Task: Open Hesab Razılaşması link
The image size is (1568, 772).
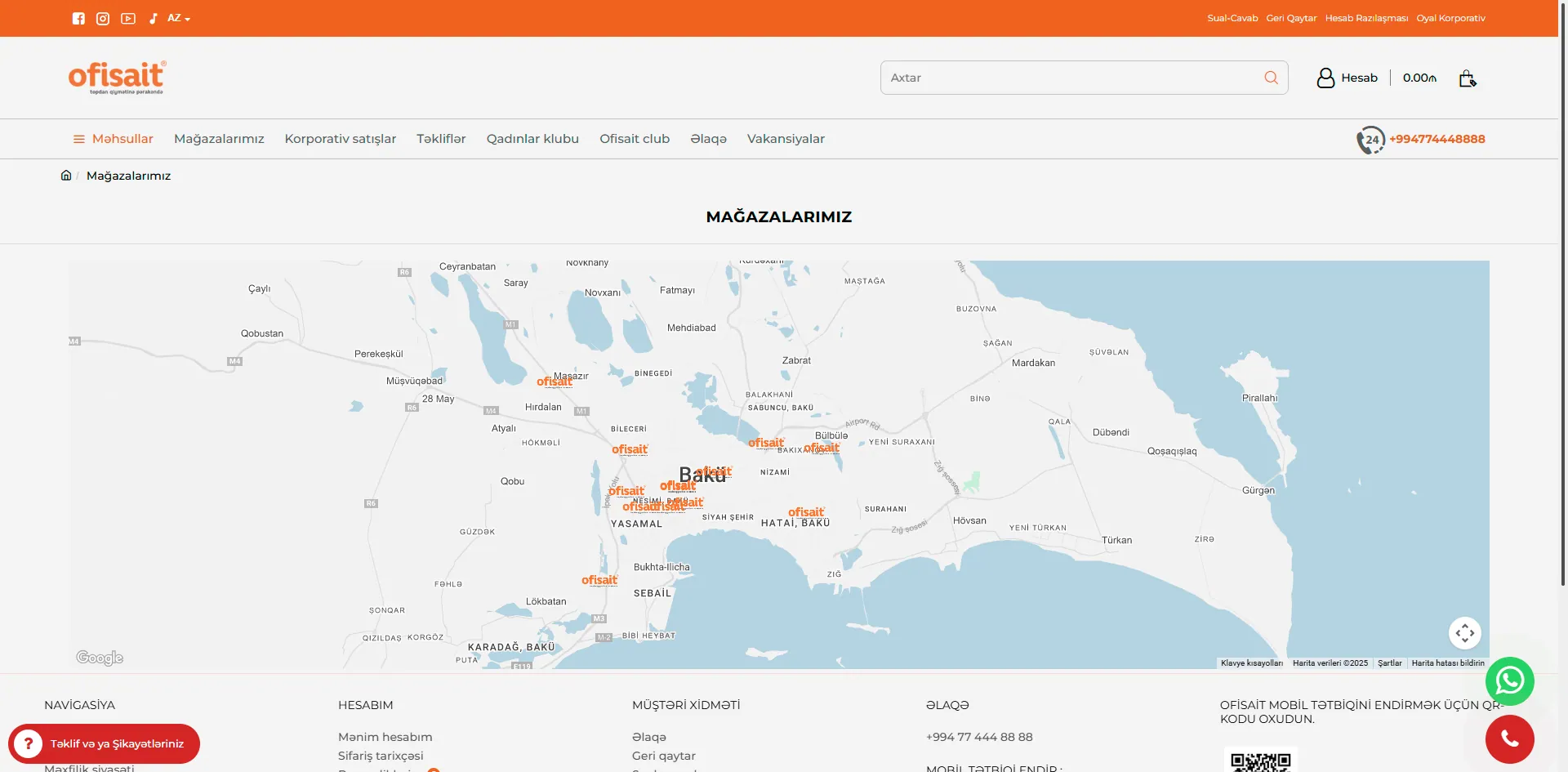Action: [x=1366, y=18]
